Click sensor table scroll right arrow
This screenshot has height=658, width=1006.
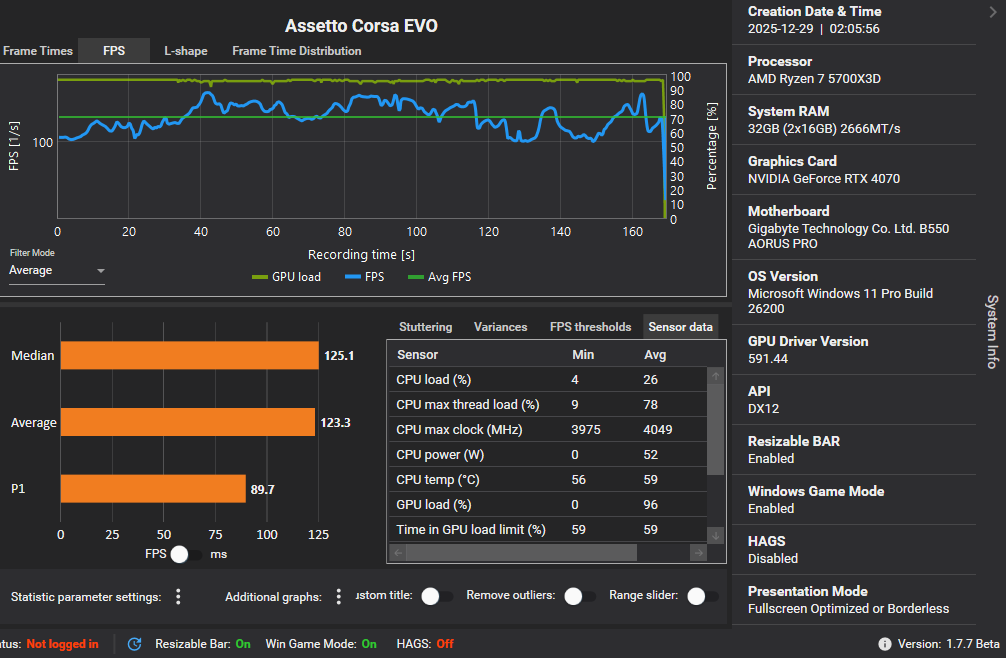pyautogui.click(x=699, y=553)
